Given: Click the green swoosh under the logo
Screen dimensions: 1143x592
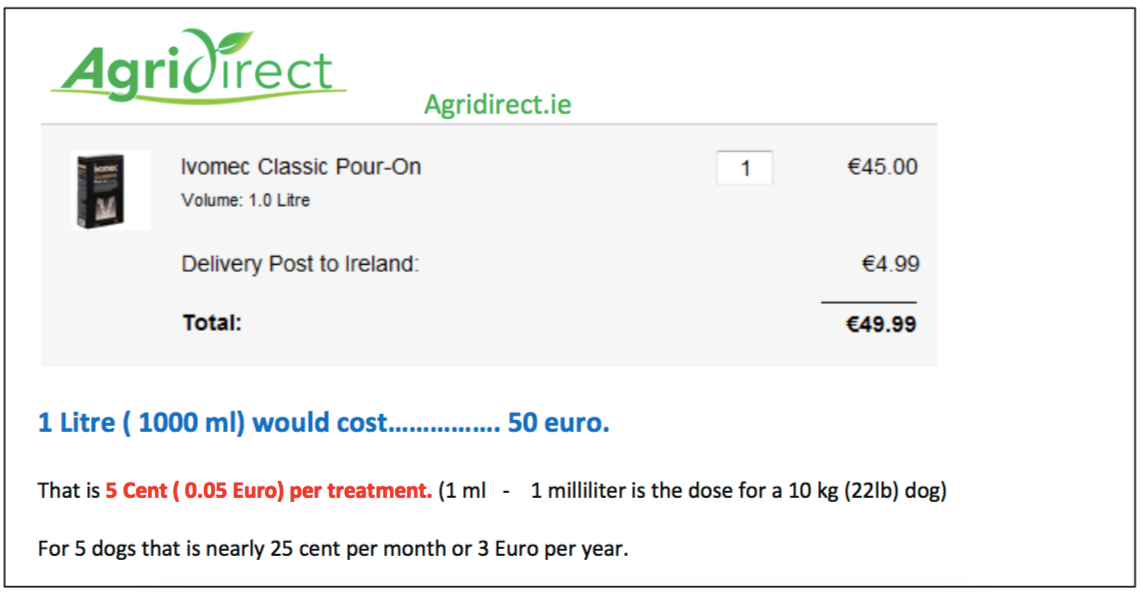Looking at the screenshot, I should (x=199, y=95).
